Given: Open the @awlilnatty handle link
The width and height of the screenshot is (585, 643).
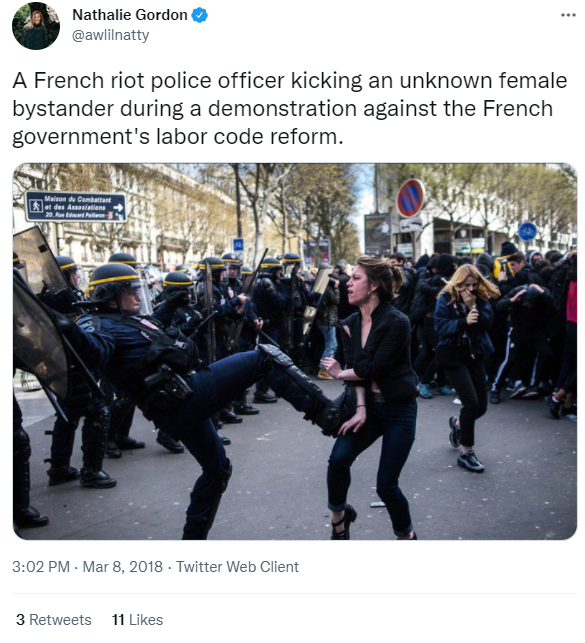Looking at the screenshot, I should point(110,35).
